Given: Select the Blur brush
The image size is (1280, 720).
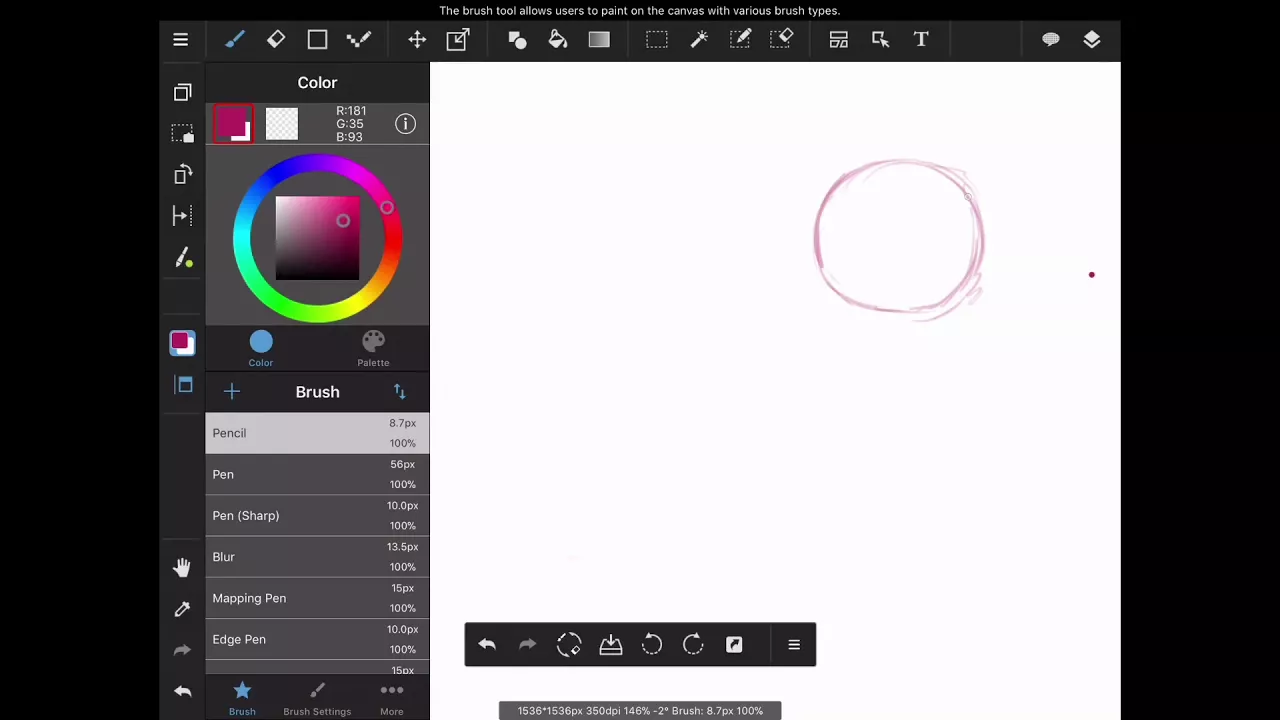Looking at the screenshot, I should pyautogui.click(x=317, y=557).
